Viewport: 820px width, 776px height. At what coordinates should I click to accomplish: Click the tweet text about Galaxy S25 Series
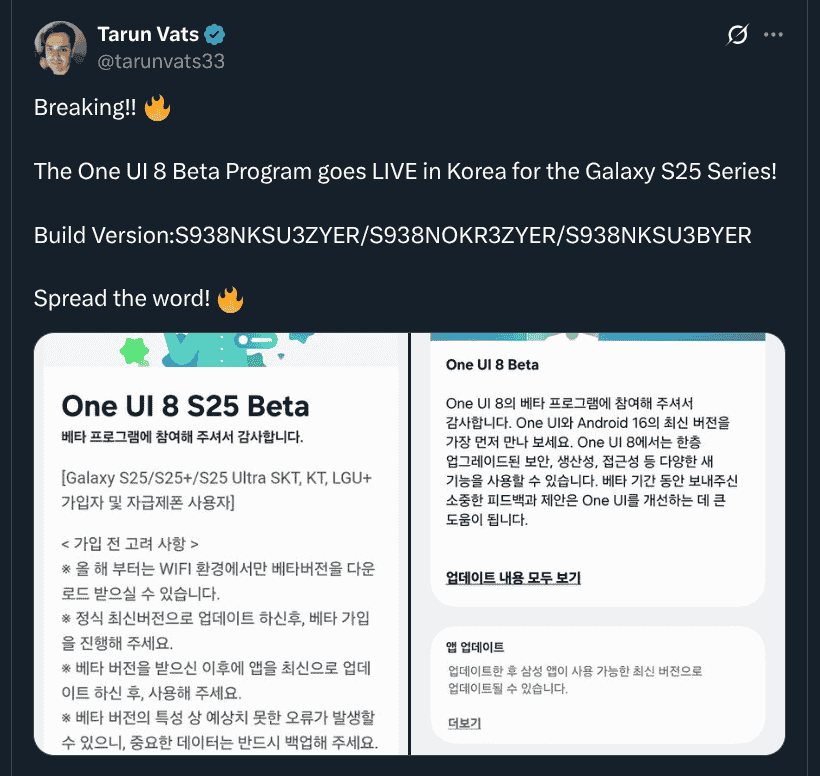pyautogui.click(x=405, y=172)
